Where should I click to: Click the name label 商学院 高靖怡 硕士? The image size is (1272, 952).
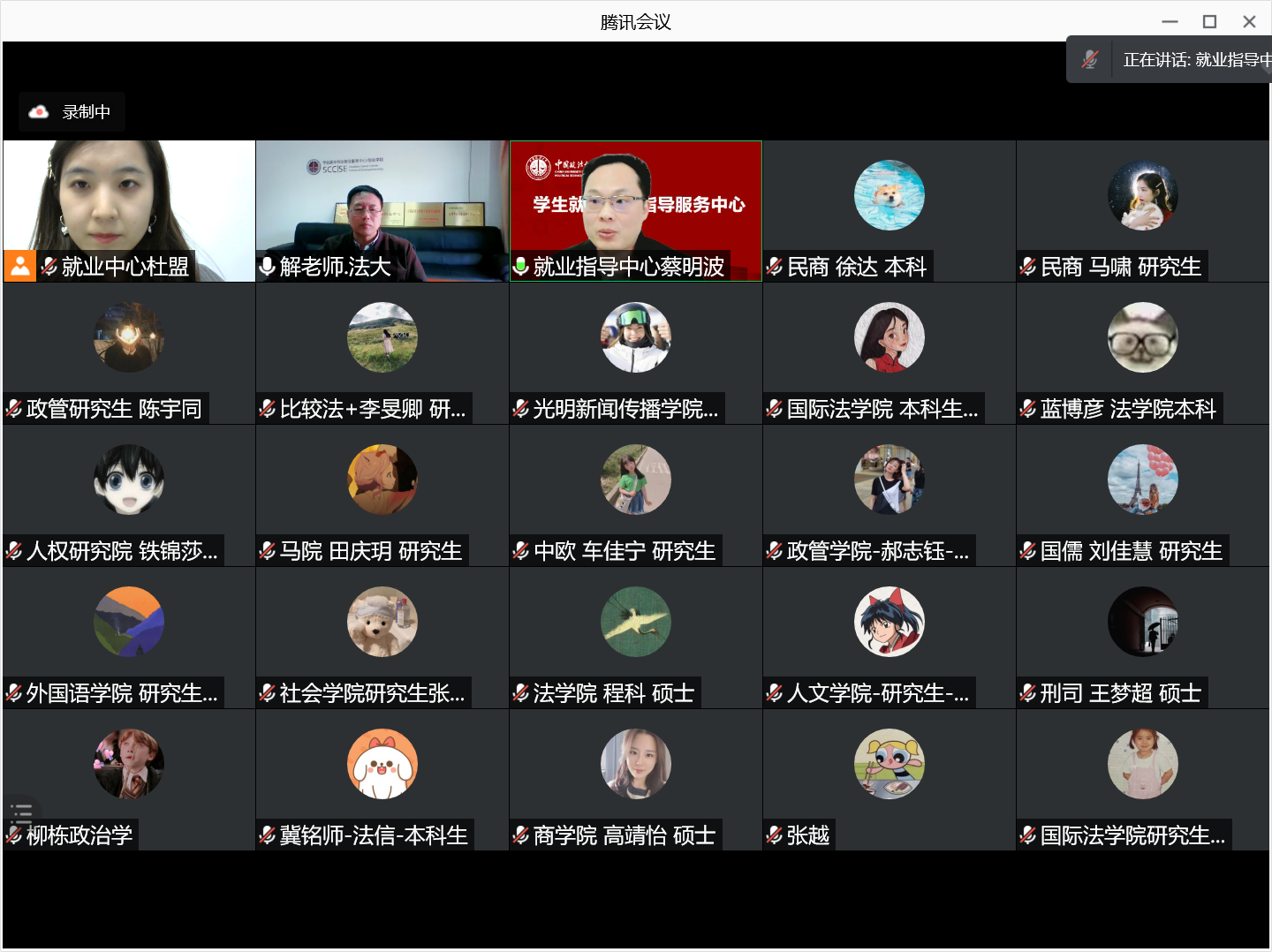coord(624,835)
